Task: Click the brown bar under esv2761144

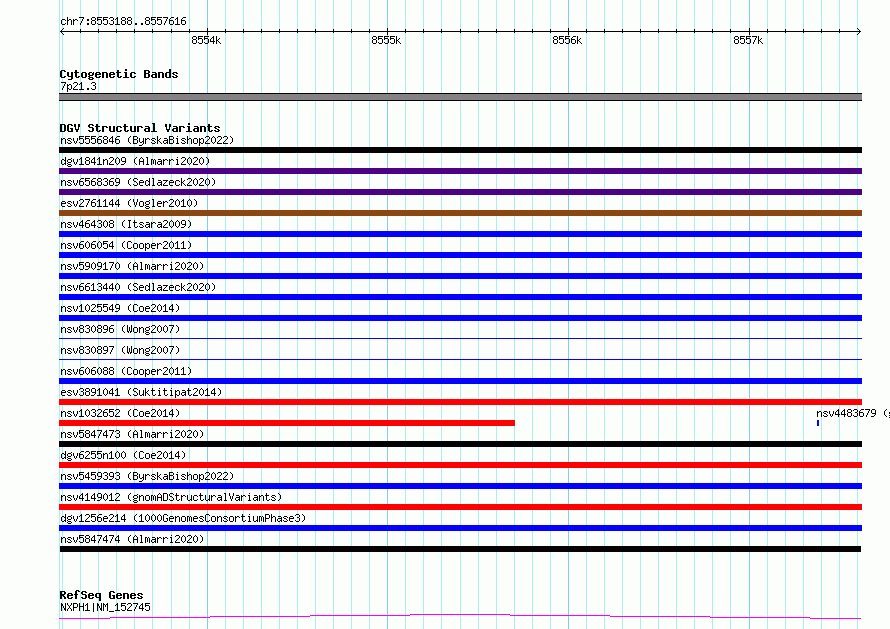Action: click(460, 213)
